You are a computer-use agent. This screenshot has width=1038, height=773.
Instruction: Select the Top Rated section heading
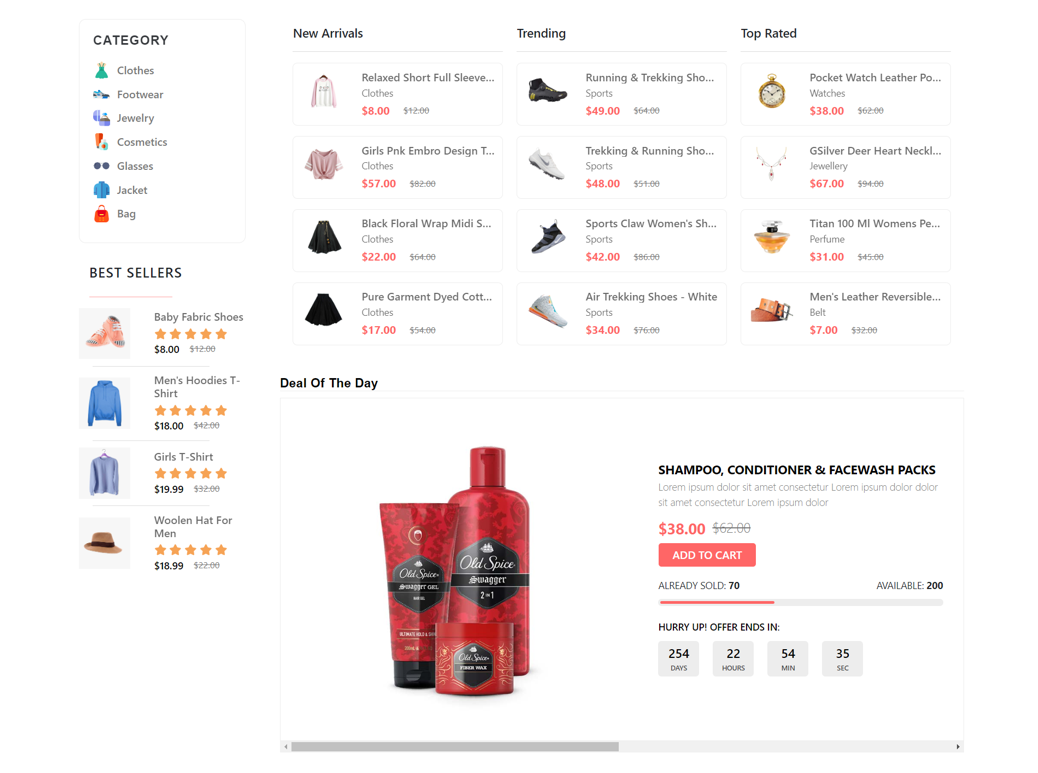click(x=769, y=33)
